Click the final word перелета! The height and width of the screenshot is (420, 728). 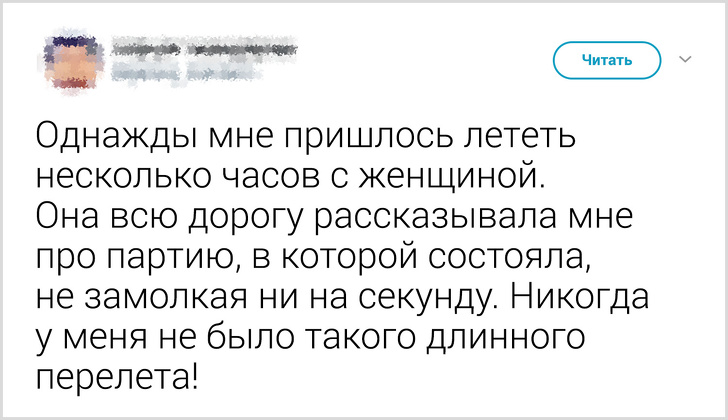(118, 383)
